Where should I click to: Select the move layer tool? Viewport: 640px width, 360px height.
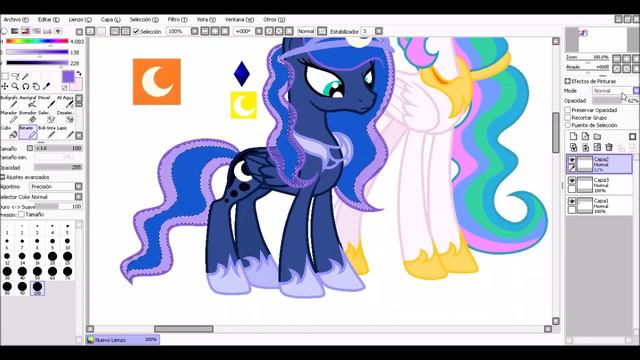point(4,86)
